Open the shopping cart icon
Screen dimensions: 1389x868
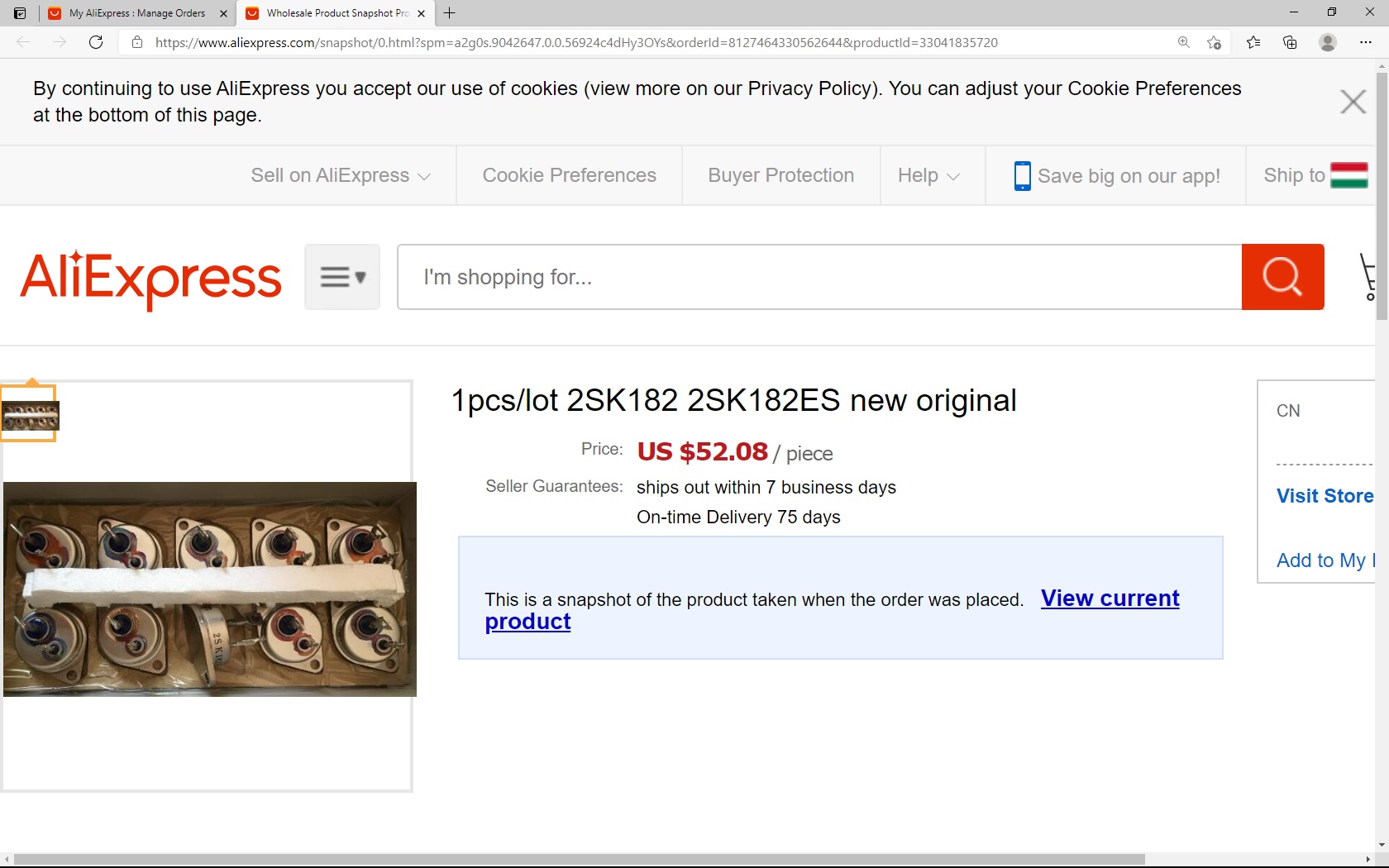pos(1368,277)
